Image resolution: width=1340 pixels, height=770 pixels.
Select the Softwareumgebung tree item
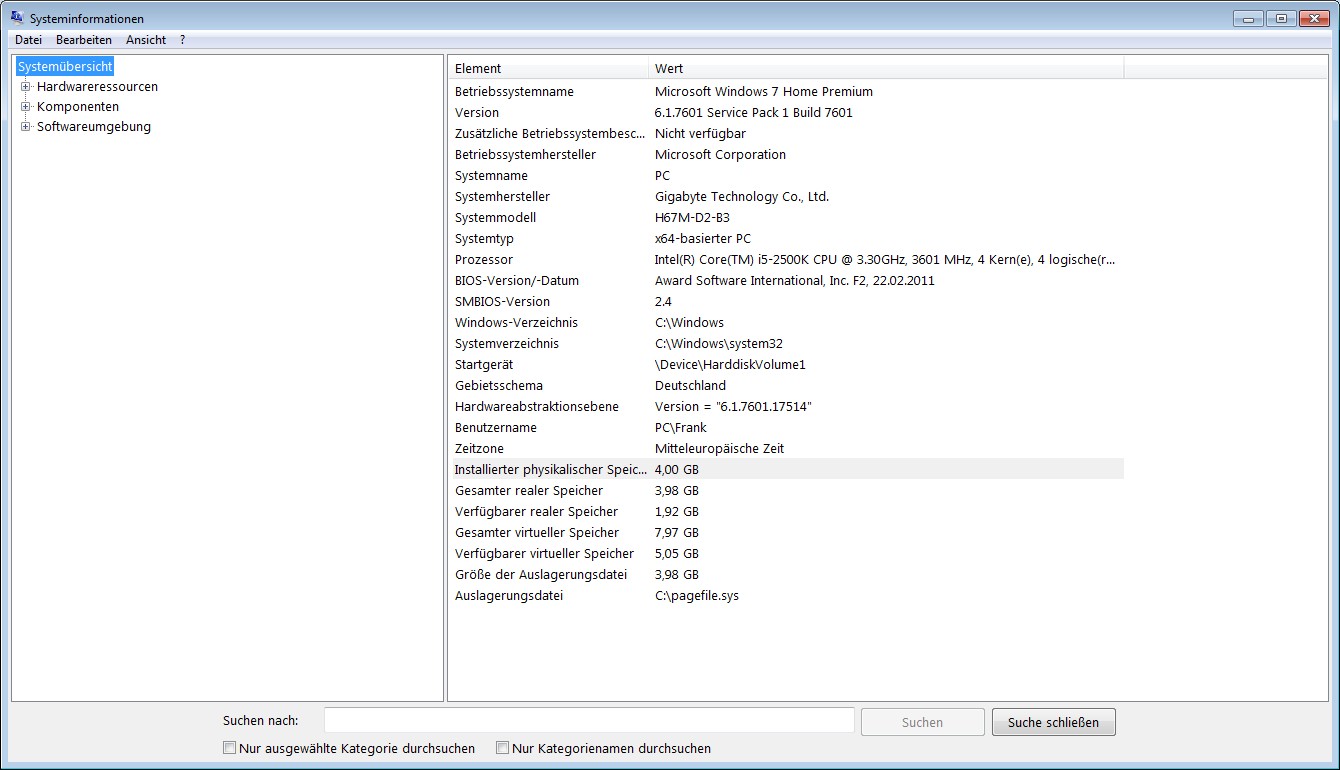pyautogui.click(x=94, y=126)
